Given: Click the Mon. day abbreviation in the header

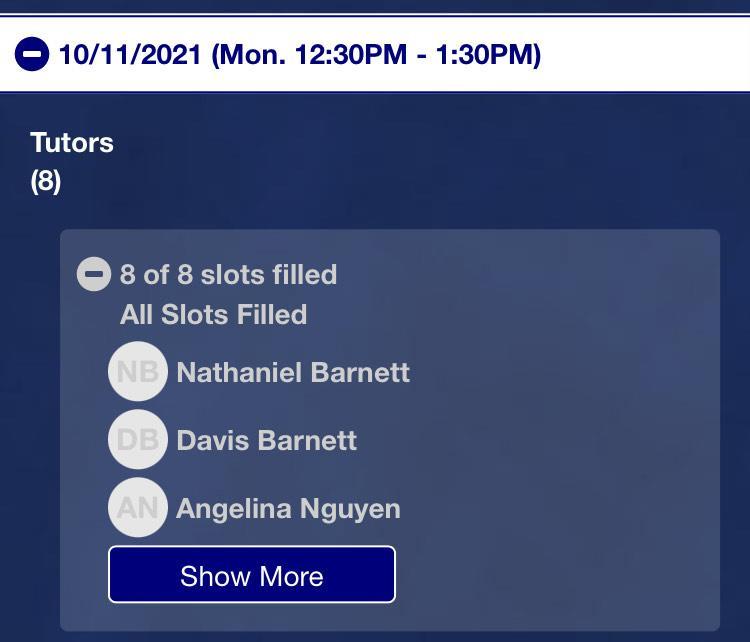Looking at the screenshot, I should click(248, 54).
